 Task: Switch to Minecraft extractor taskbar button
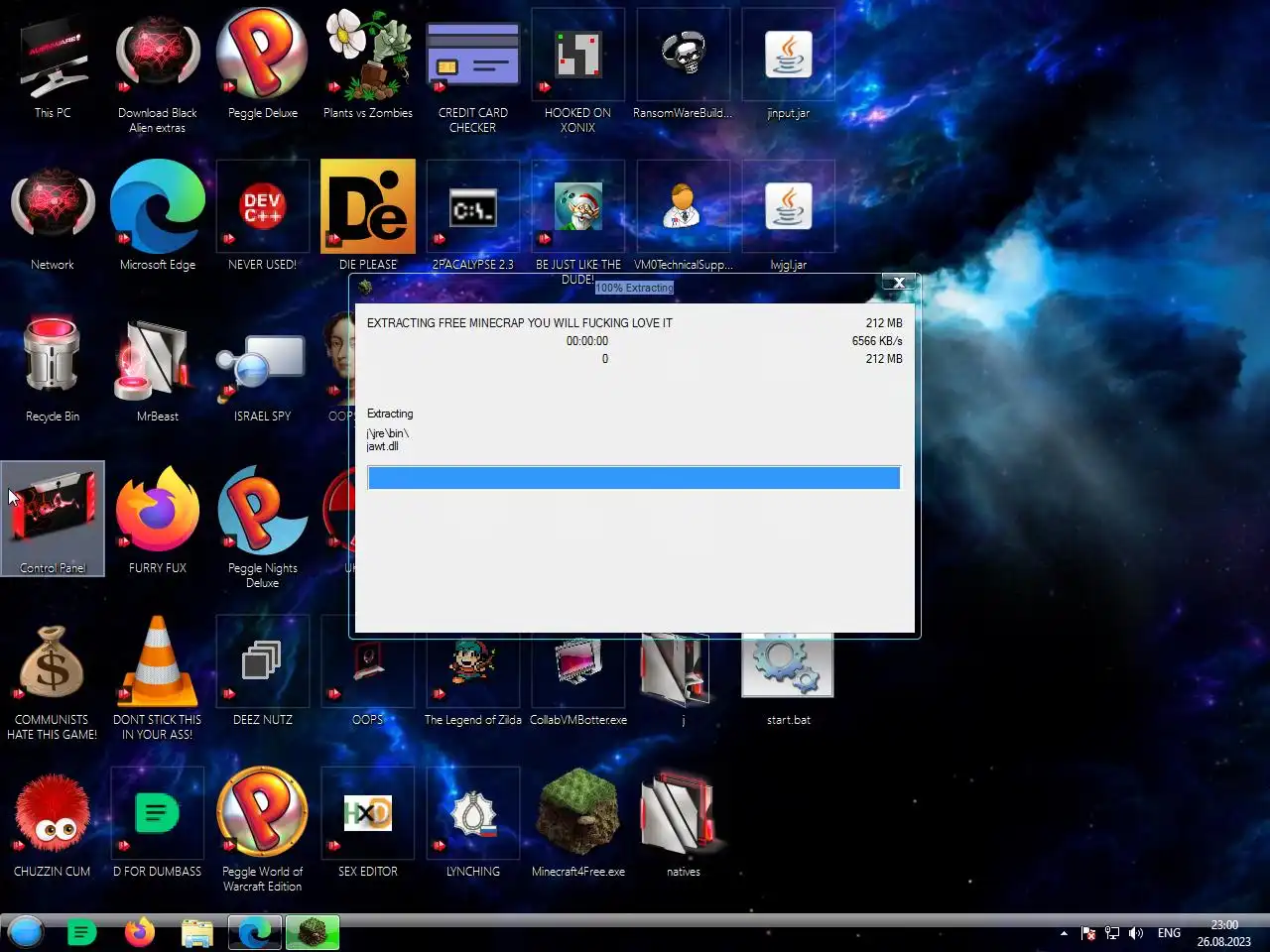pyautogui.click(x=313, y=932)
